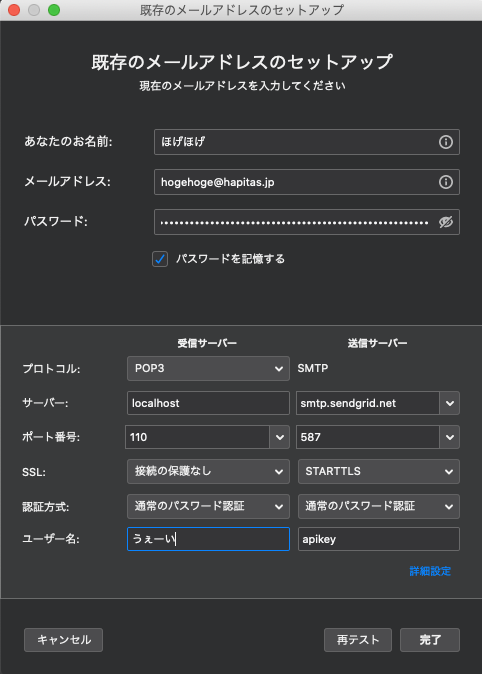Click the green zoom window button
Screen dimensions: 482x674
pos(54,10)
